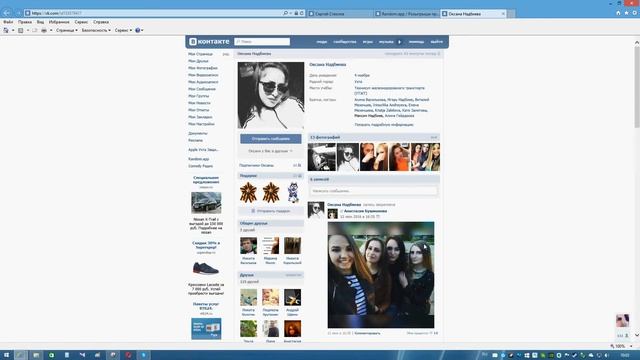
Task: Open the Безопасность dropdown in command bar
Action: coord(96,30)
